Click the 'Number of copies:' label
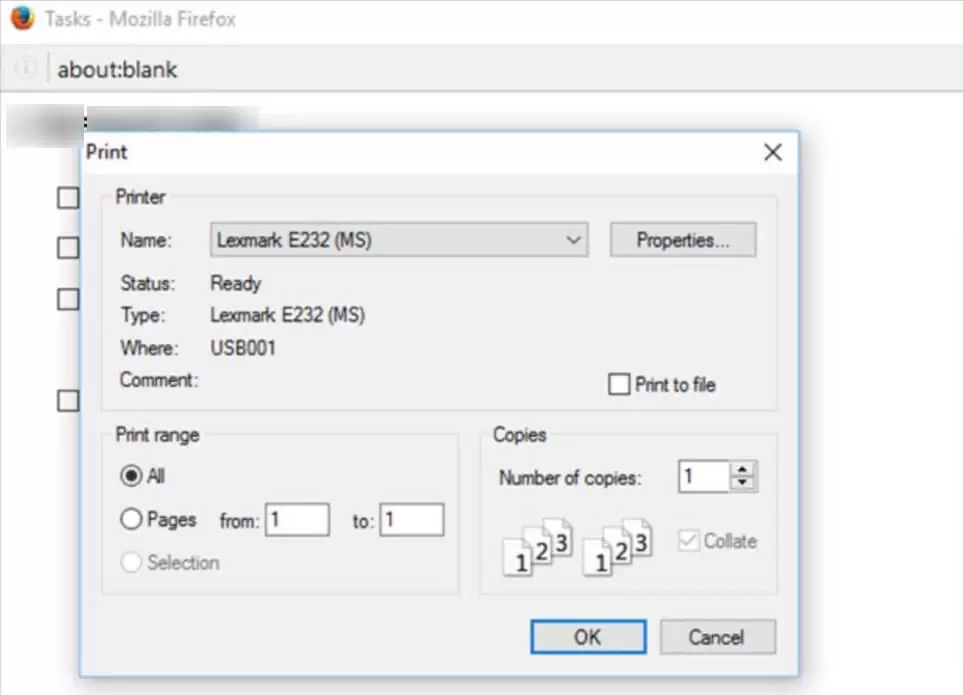 (x=570, y=478)
